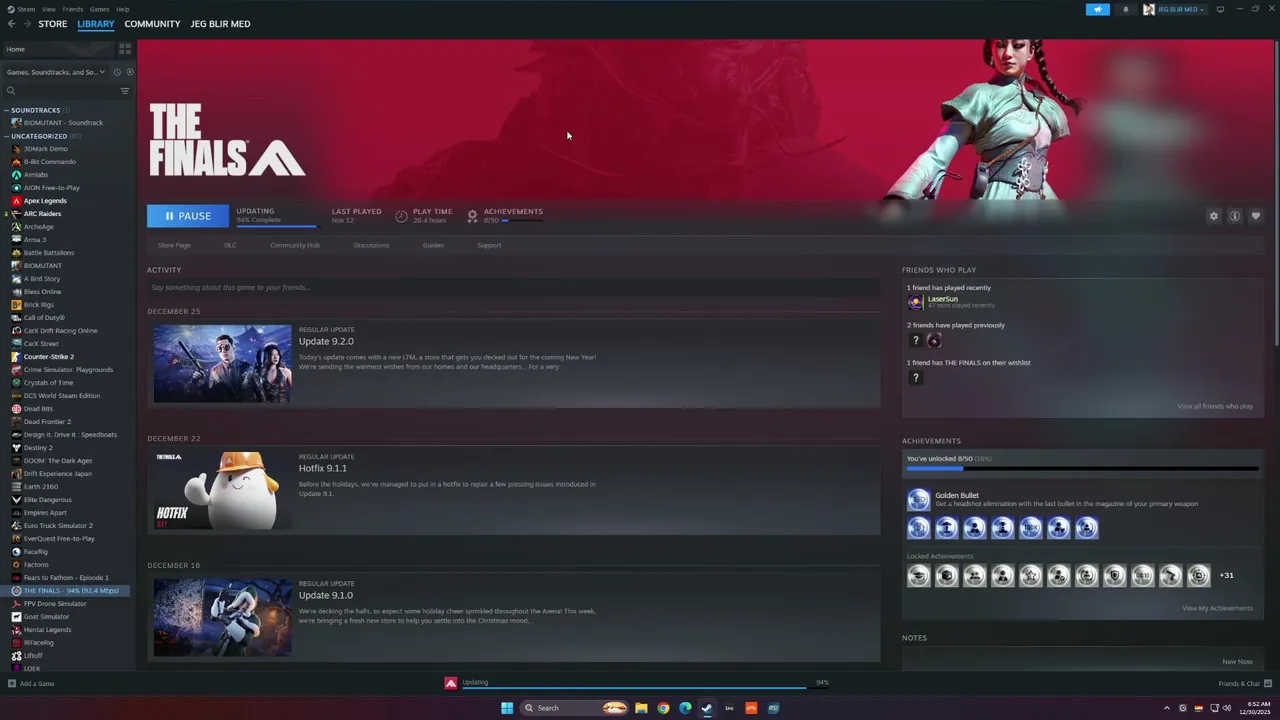Open THE FINALS Store Page link

(174, 245)
